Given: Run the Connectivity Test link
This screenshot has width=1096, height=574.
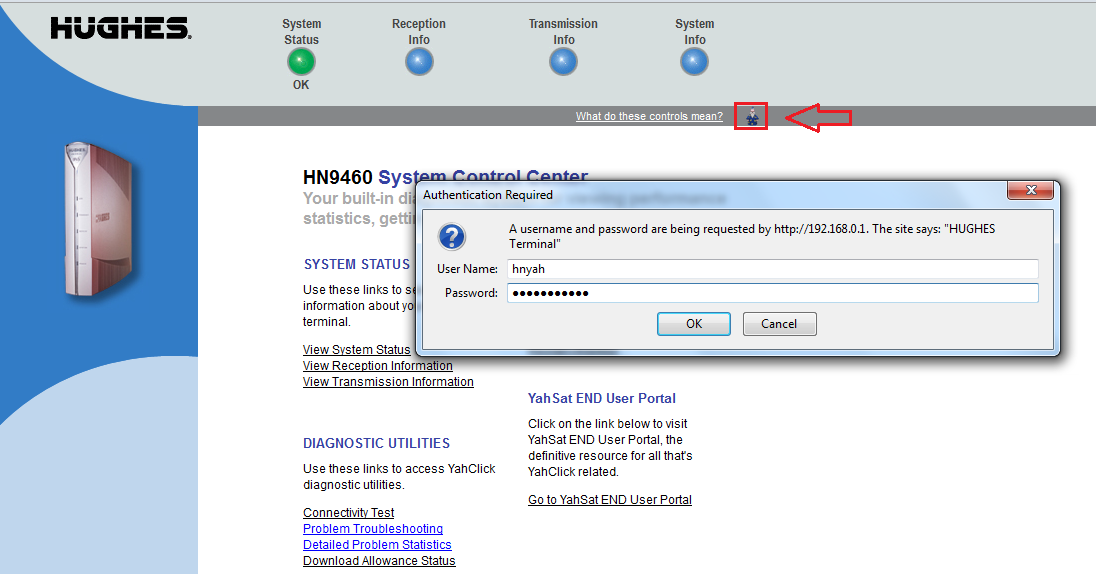Looking at the screenshot, I should click(x=348, y=512).
